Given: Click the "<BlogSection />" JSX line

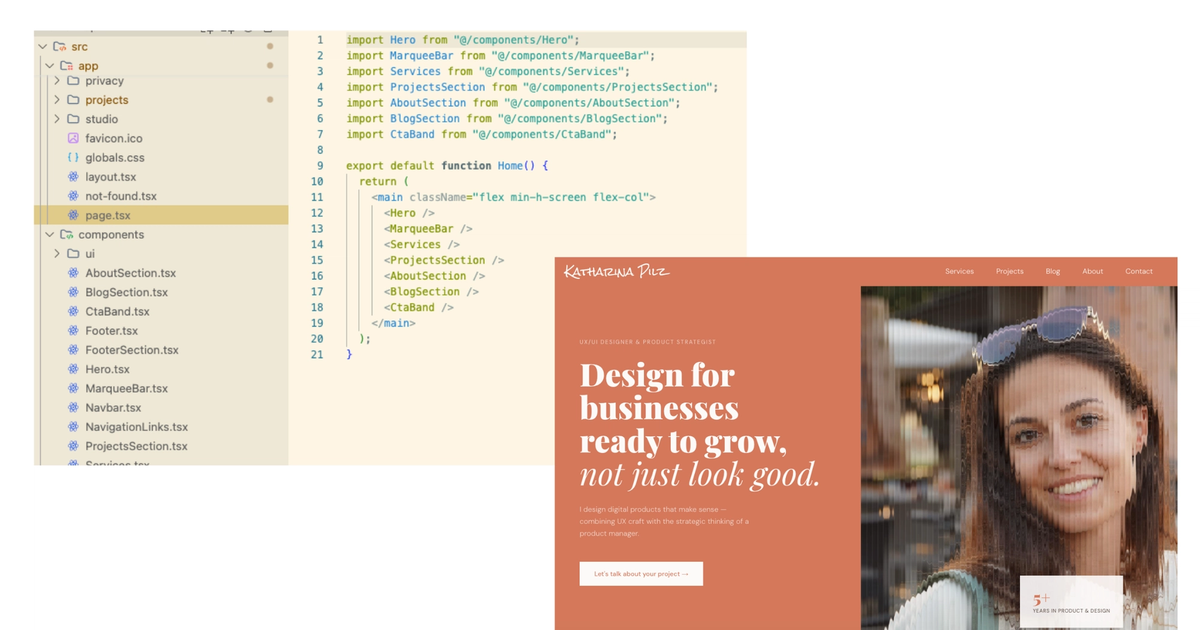Looking at the screenshot, I should (x=431, y=292).
